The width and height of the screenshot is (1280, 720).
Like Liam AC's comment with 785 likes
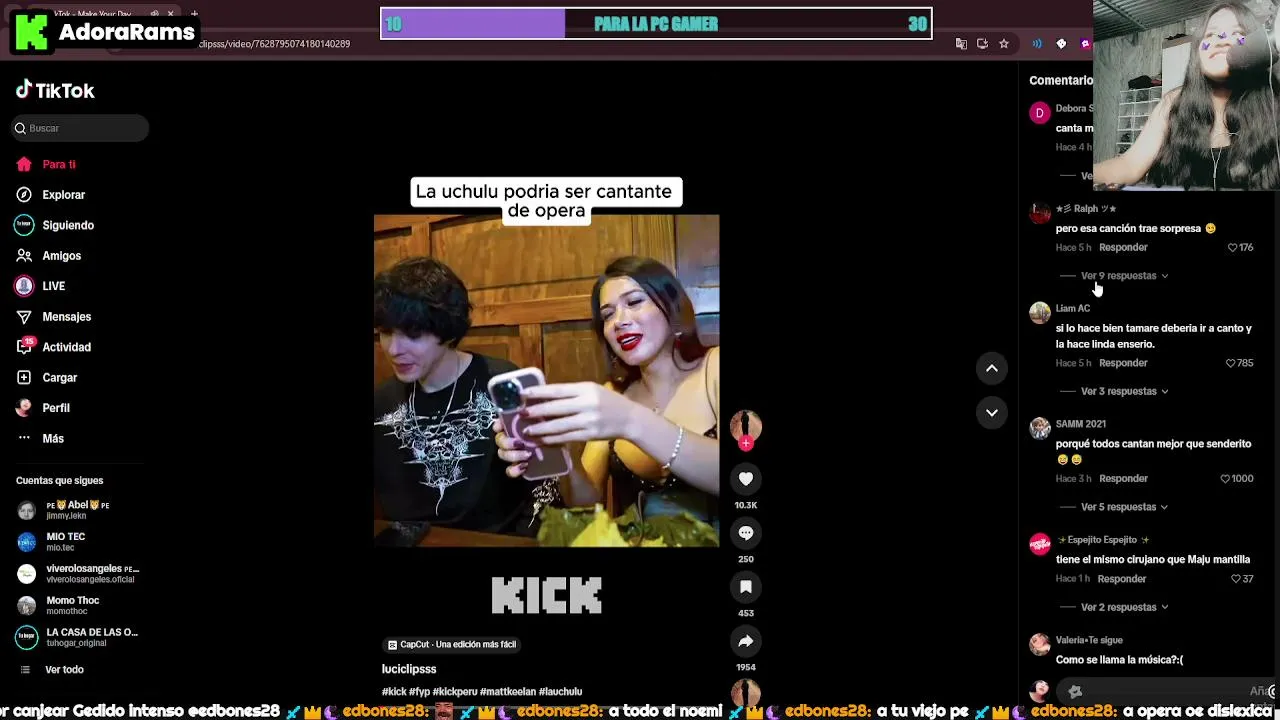coord(1230,363)
